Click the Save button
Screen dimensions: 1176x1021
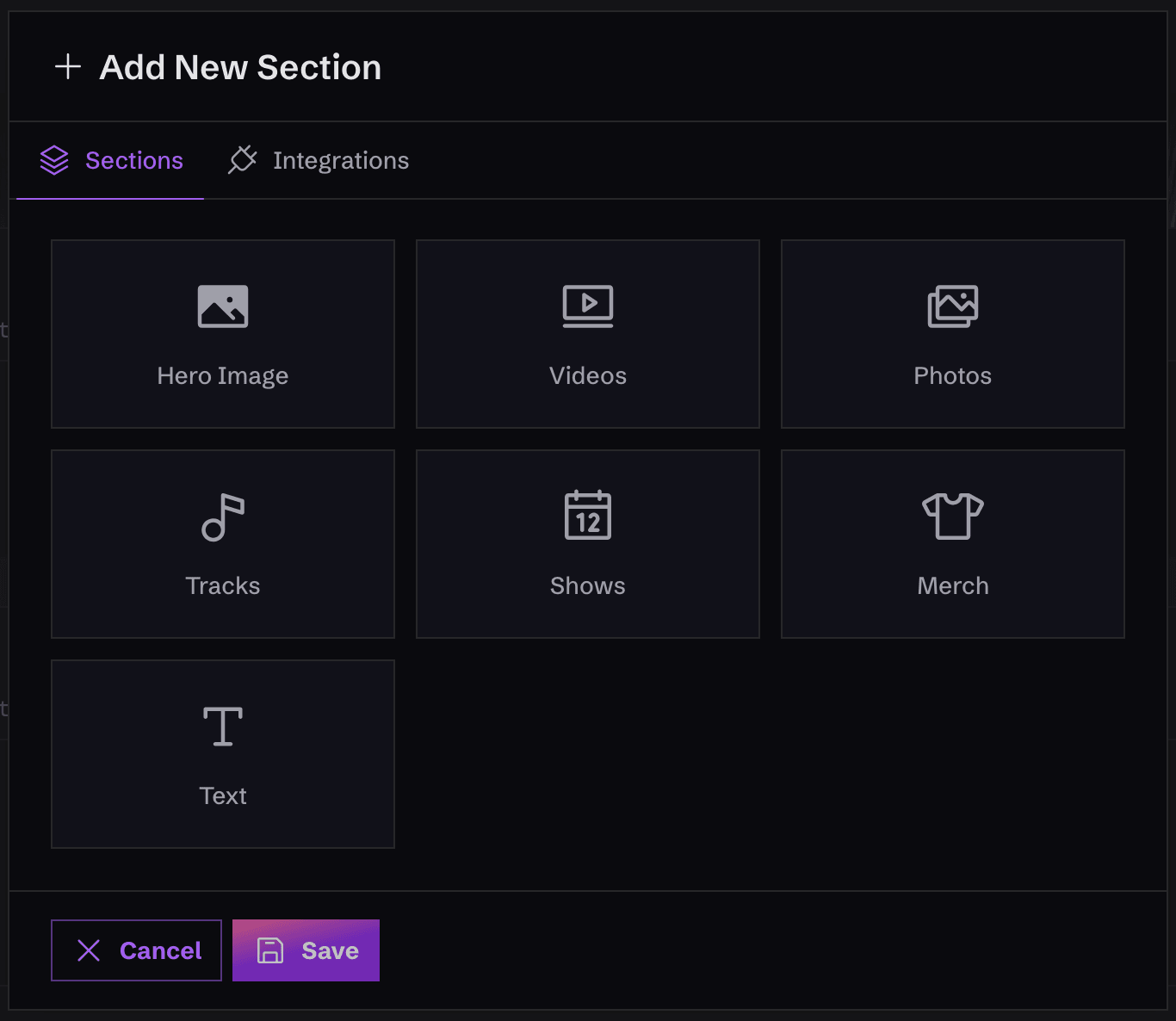pyautogui.click(x=306, y=950)
